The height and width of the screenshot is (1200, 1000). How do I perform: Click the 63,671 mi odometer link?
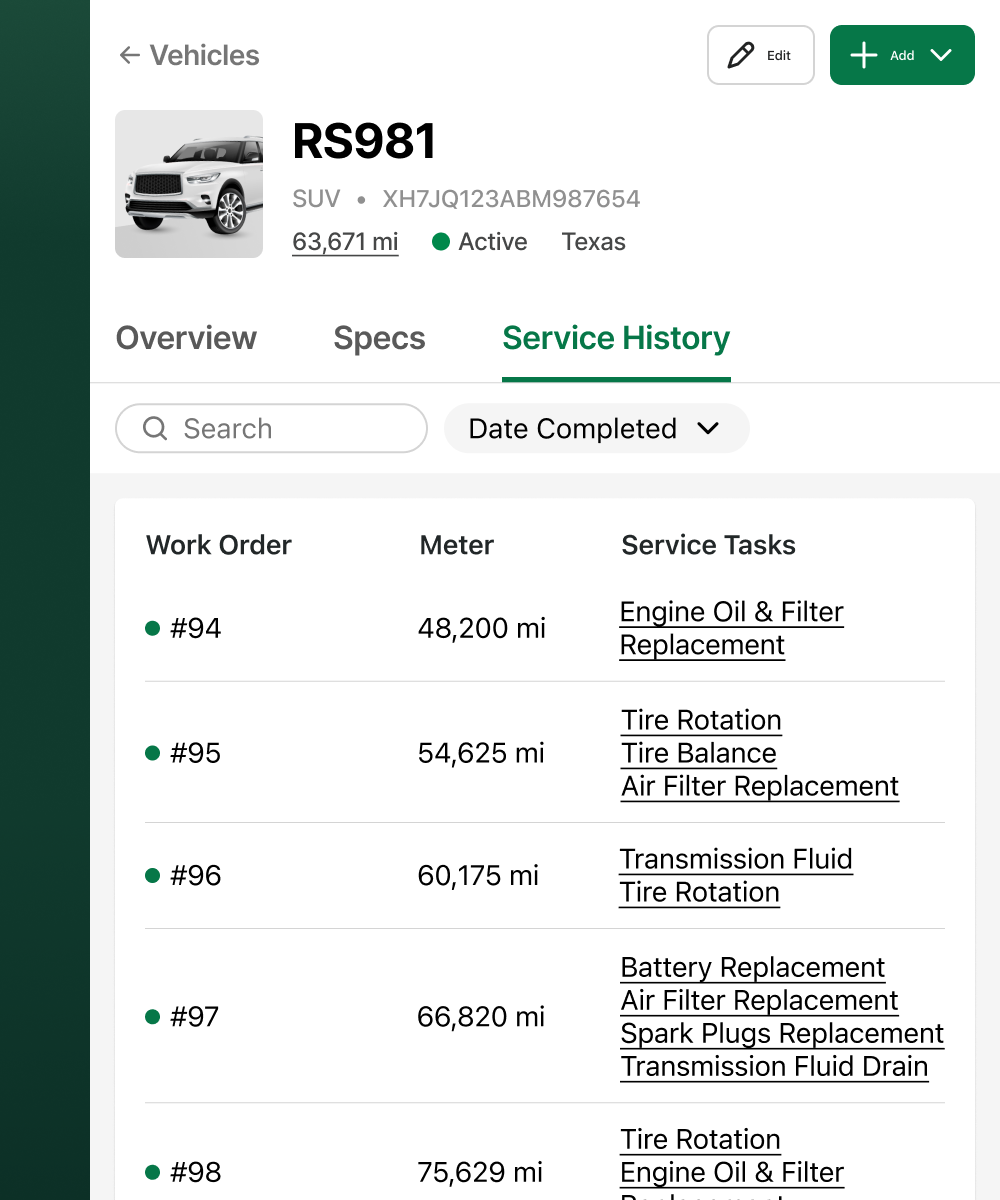coord(345,242)
